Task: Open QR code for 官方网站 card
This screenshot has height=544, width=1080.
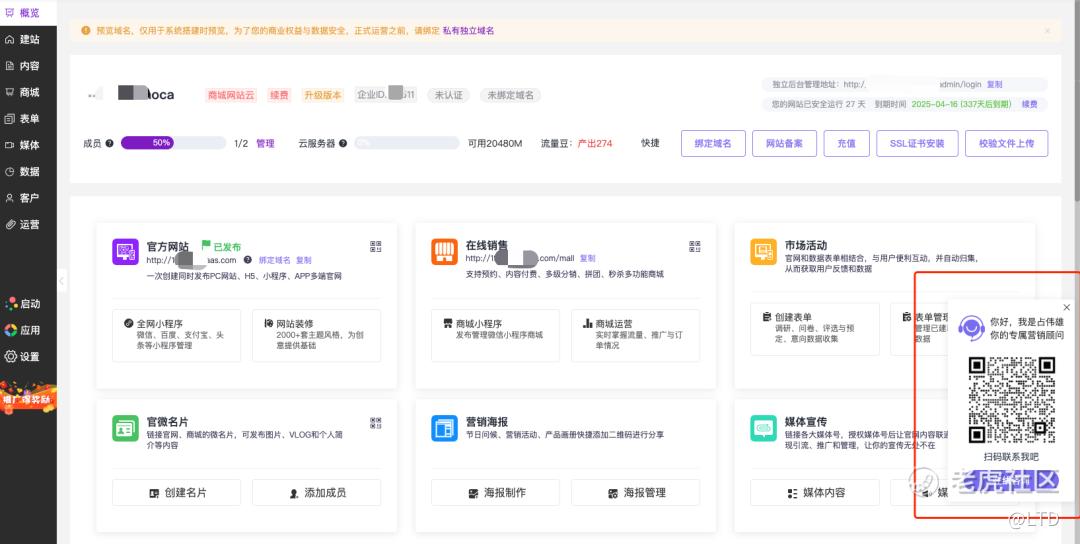Action: pyautogui.click(x=376, y=246)
